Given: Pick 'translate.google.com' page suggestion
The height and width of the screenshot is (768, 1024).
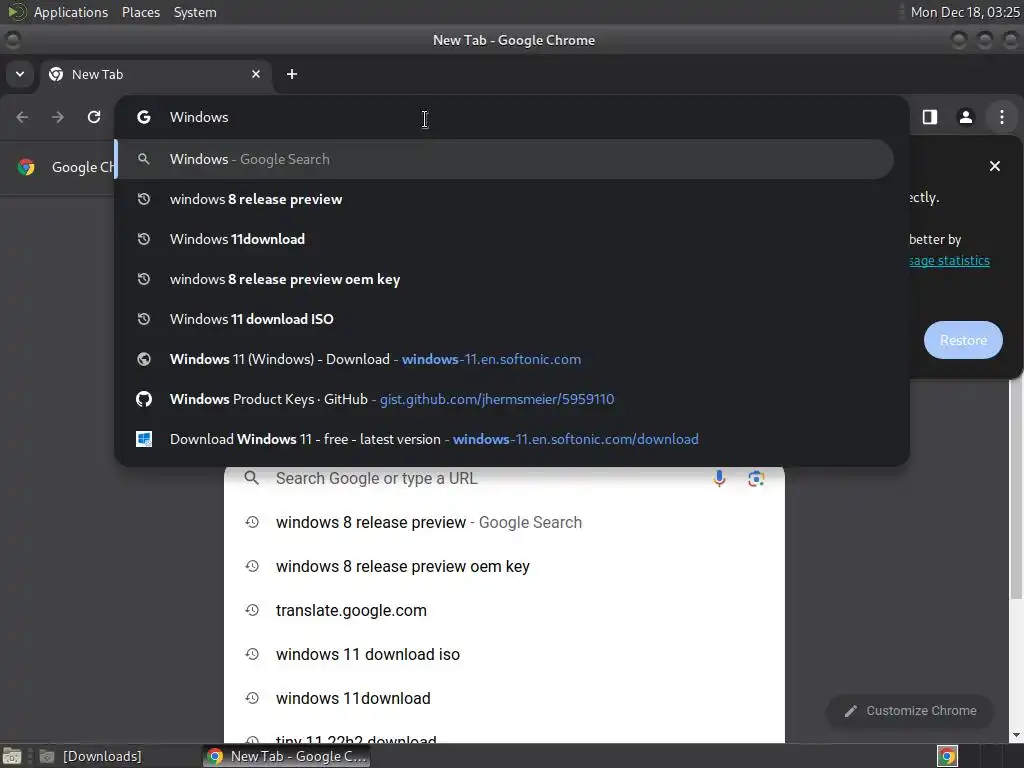Looking at the screenshot, I should click(x=504, y=611).
